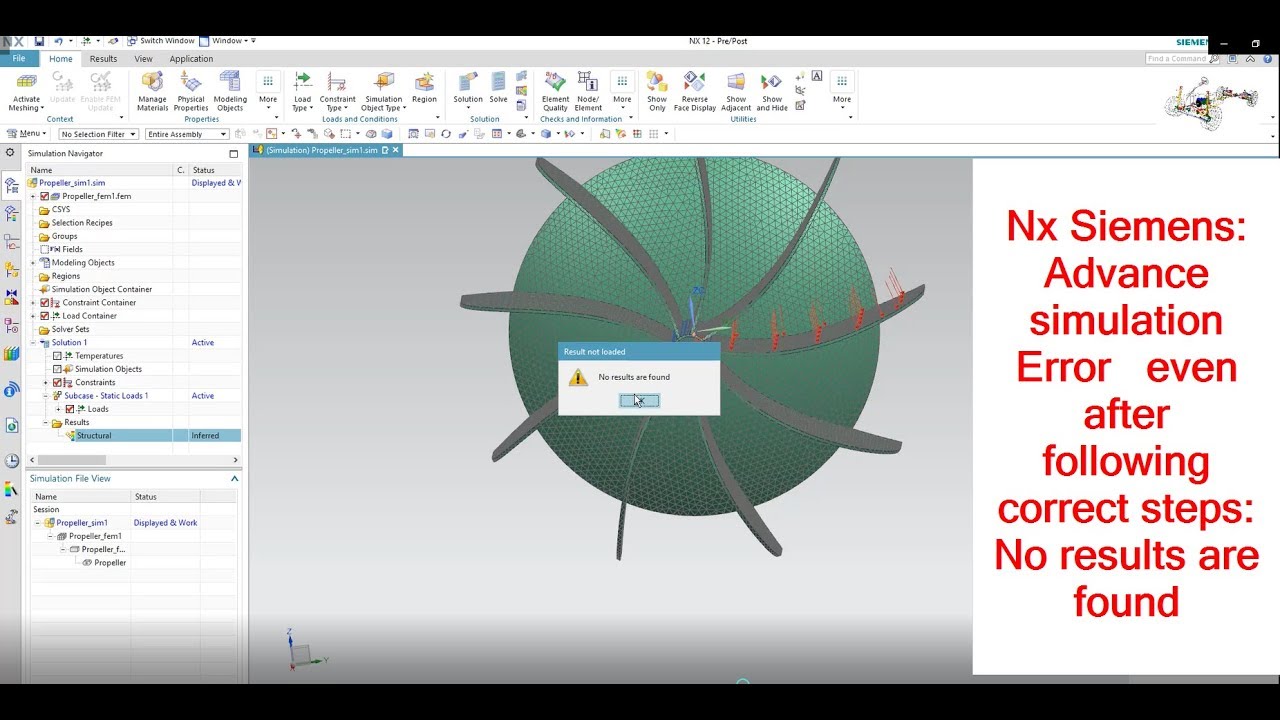Toggle the Constraint Container checkbox
1280x720 pixels.
click(x=45, y=302)
